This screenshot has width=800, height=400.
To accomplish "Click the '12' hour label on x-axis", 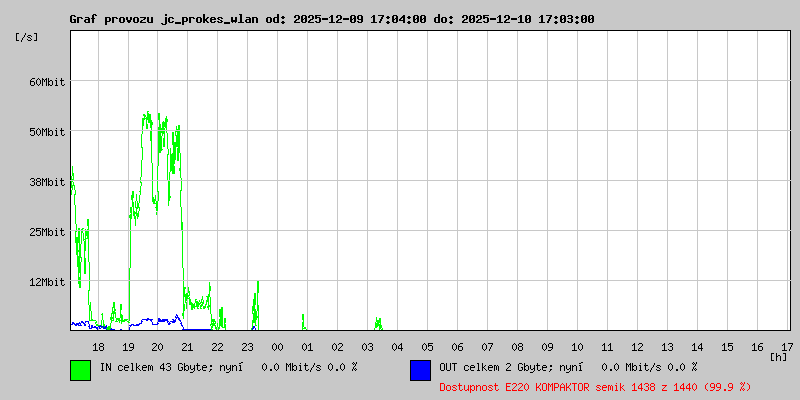I will click(637, 347).
